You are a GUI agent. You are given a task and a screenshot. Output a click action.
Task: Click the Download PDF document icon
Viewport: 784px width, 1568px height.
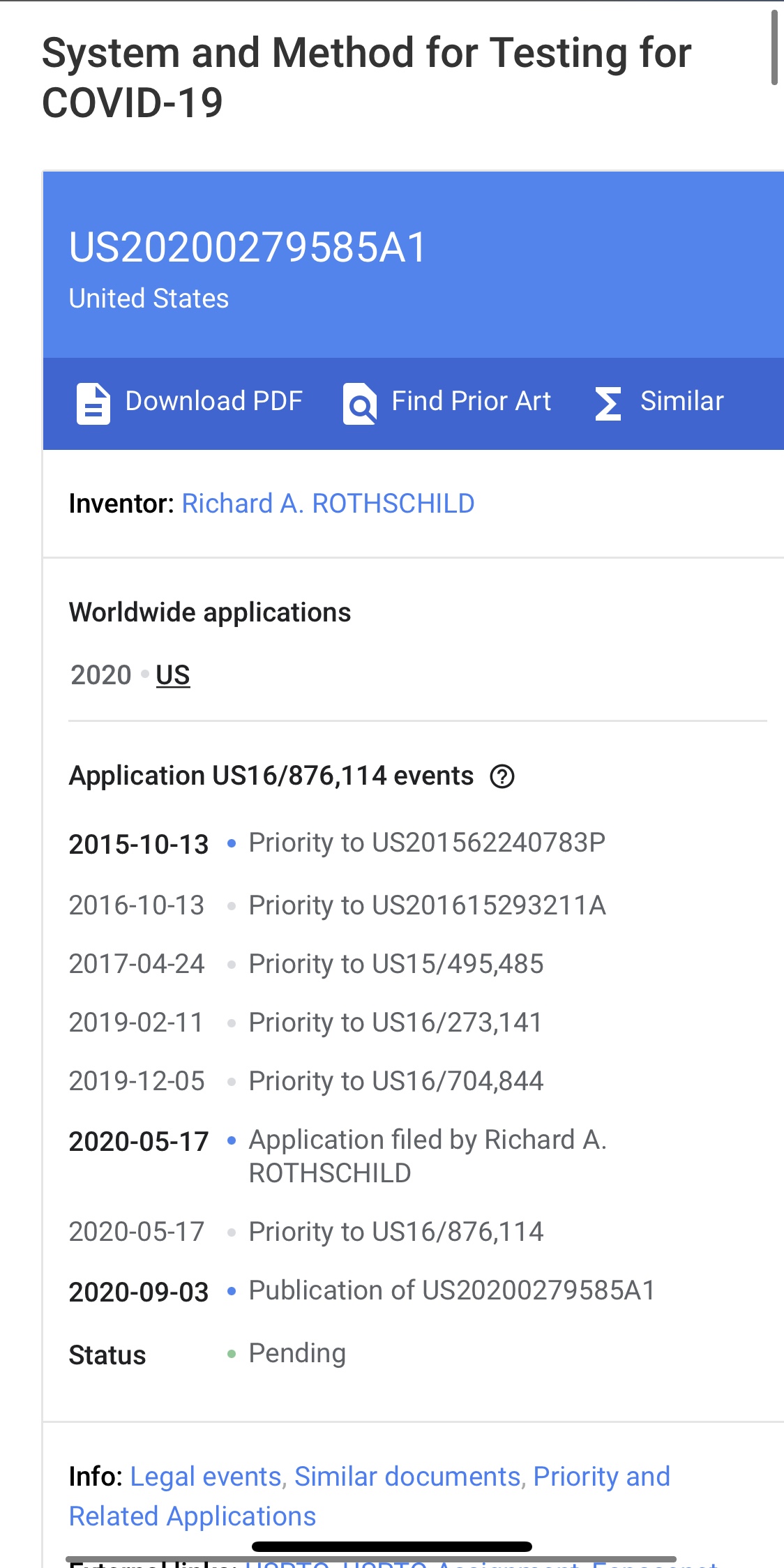tap(93, 403)
